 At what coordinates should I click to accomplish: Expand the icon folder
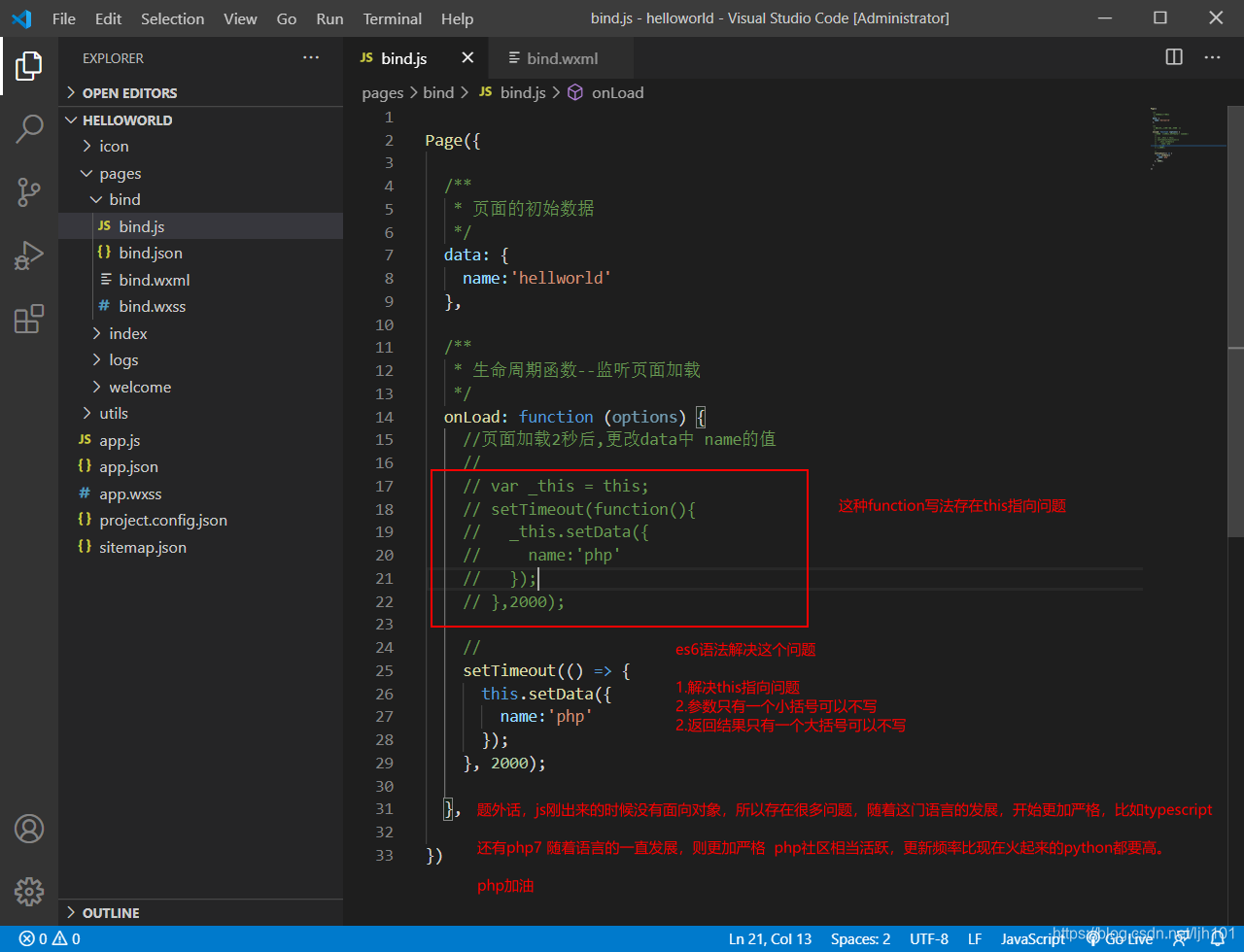tap(114, 147)
